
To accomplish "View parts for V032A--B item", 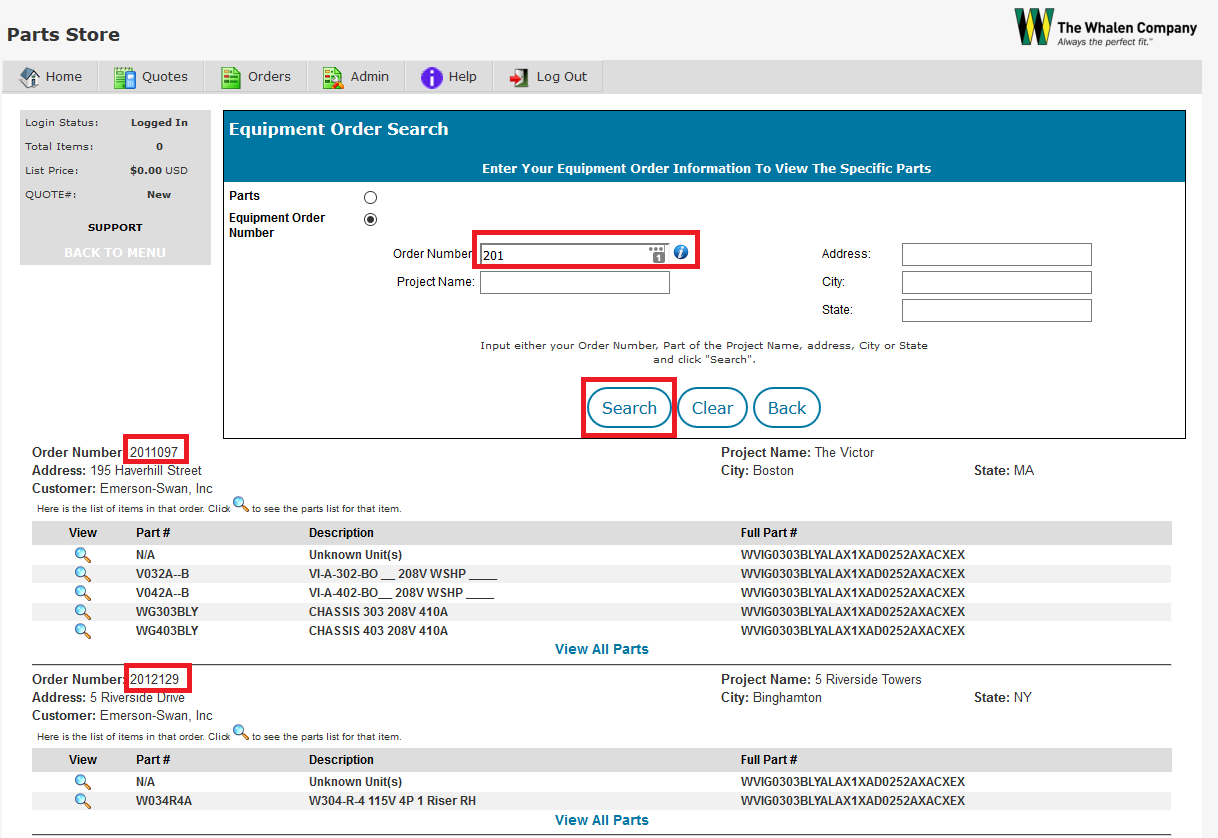I will [83, 574].
